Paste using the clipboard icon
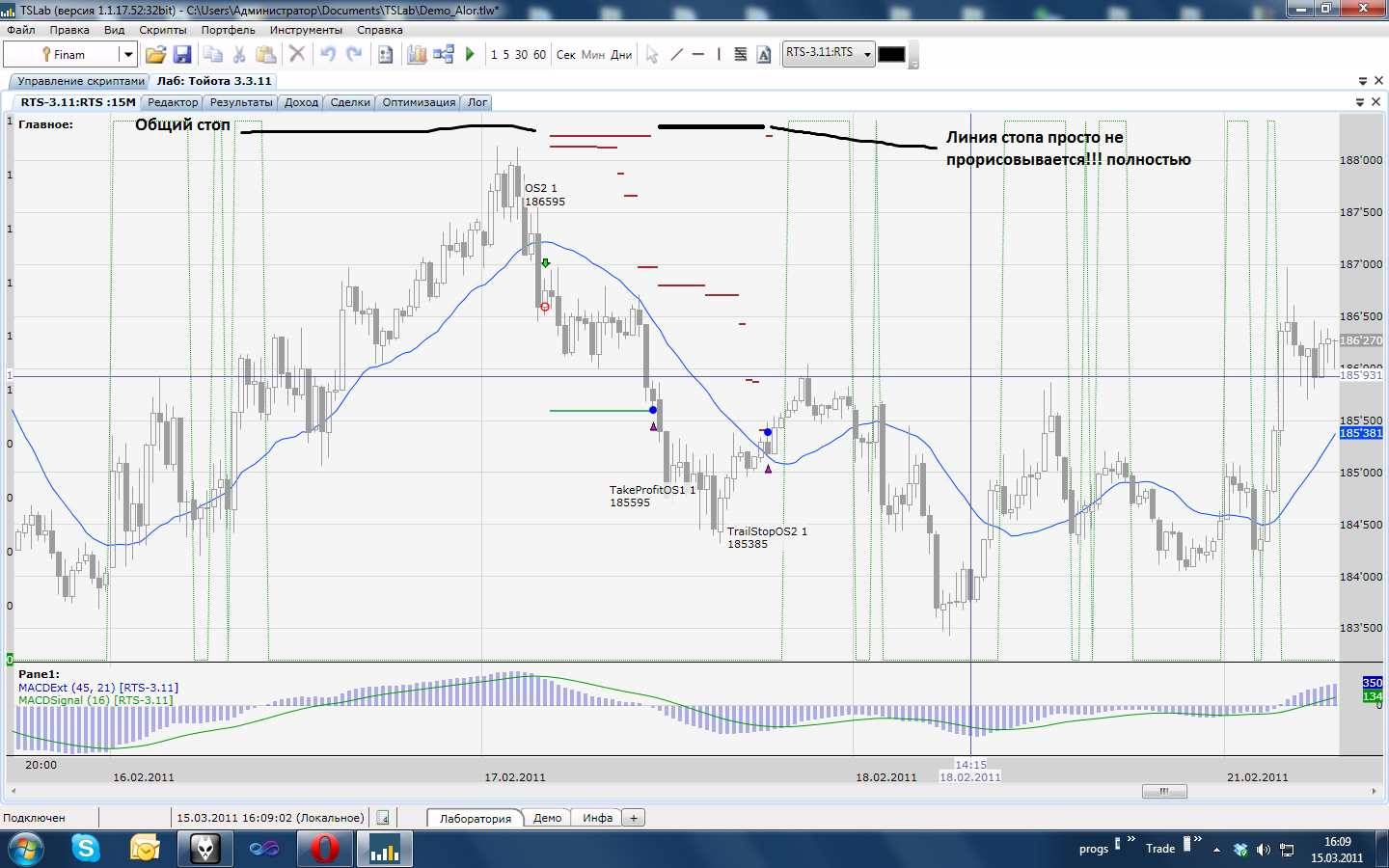This screenshot has width=1389, height=868. click(266, 55)
